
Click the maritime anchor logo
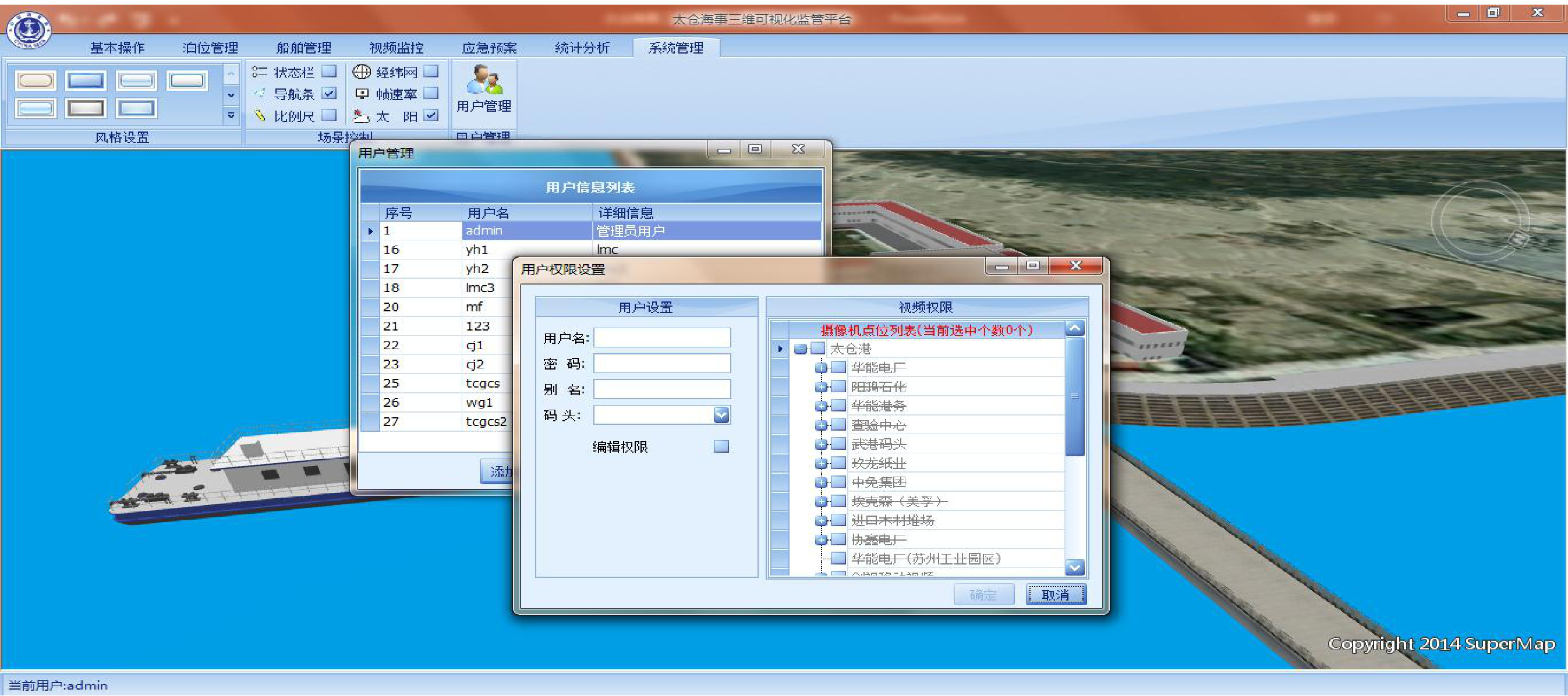[x=28, y=29]
